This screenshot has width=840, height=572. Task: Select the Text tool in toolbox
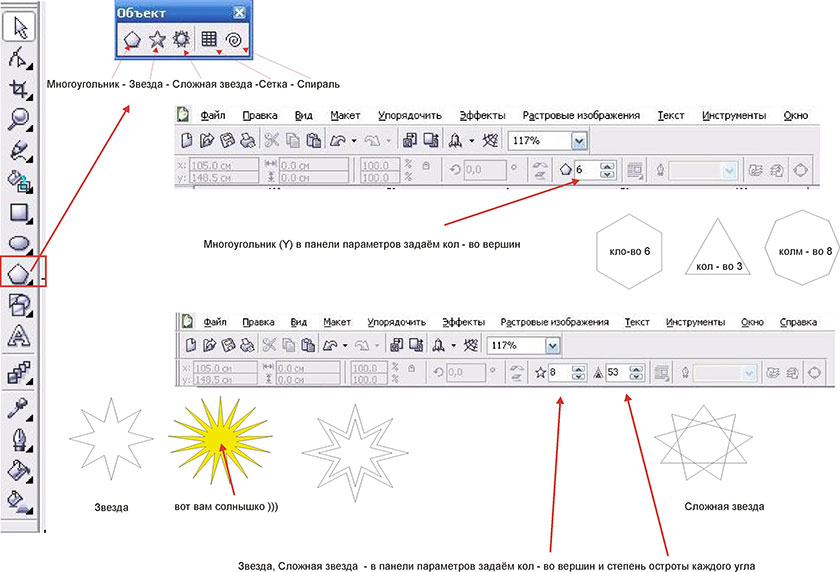pyautogui.click(x=20, y=335)
